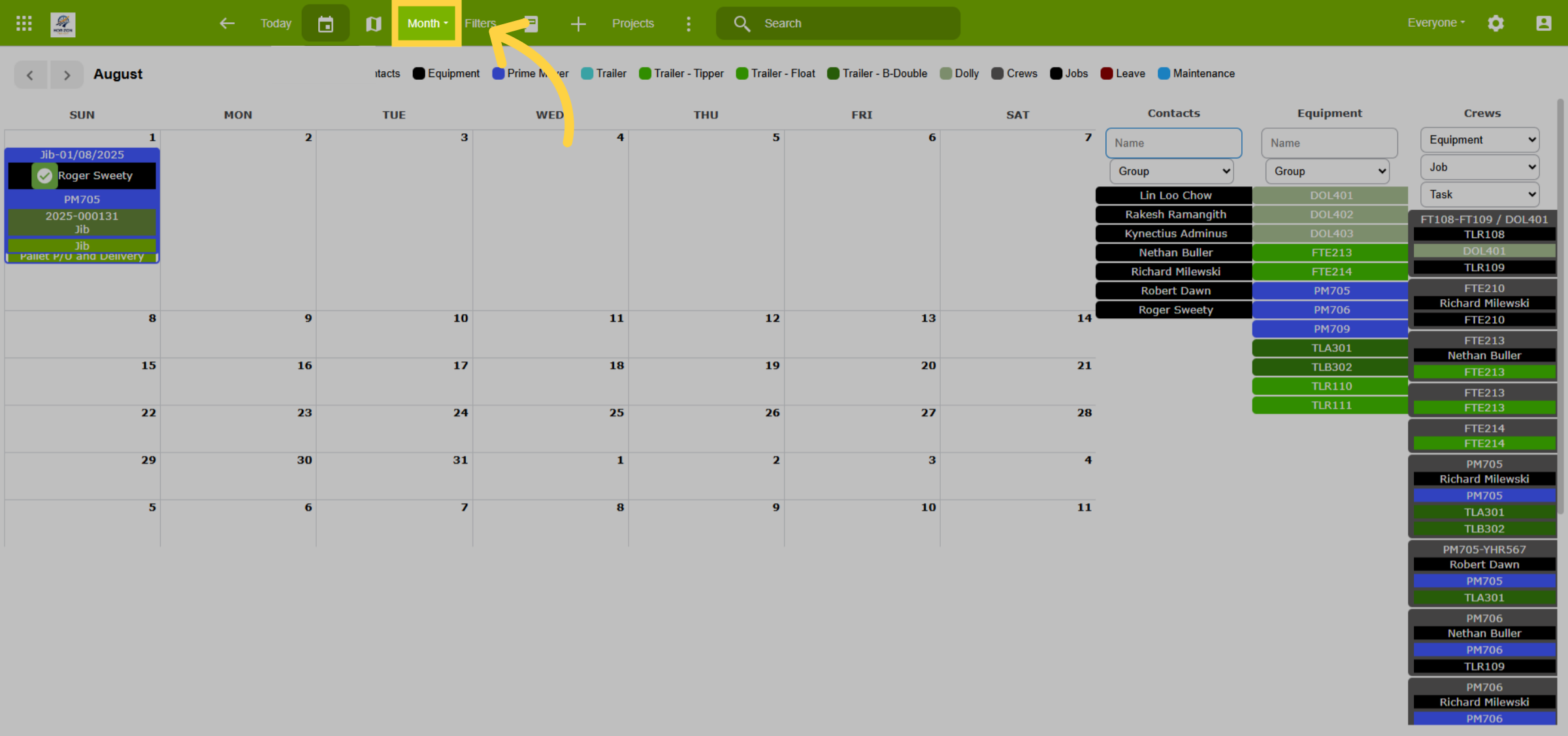Viewport: 1568px width, 736px height.
Task: Toggle the Maintenance legend filter
Action: (x=1196, y=73)
